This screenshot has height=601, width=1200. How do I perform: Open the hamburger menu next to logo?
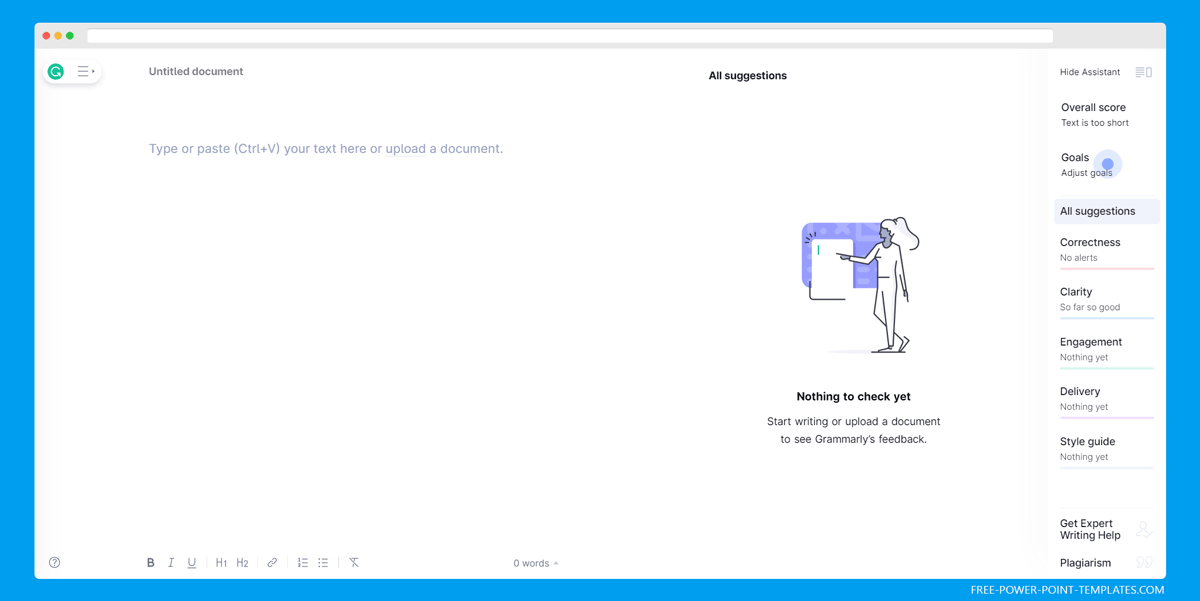click(86, 71)
